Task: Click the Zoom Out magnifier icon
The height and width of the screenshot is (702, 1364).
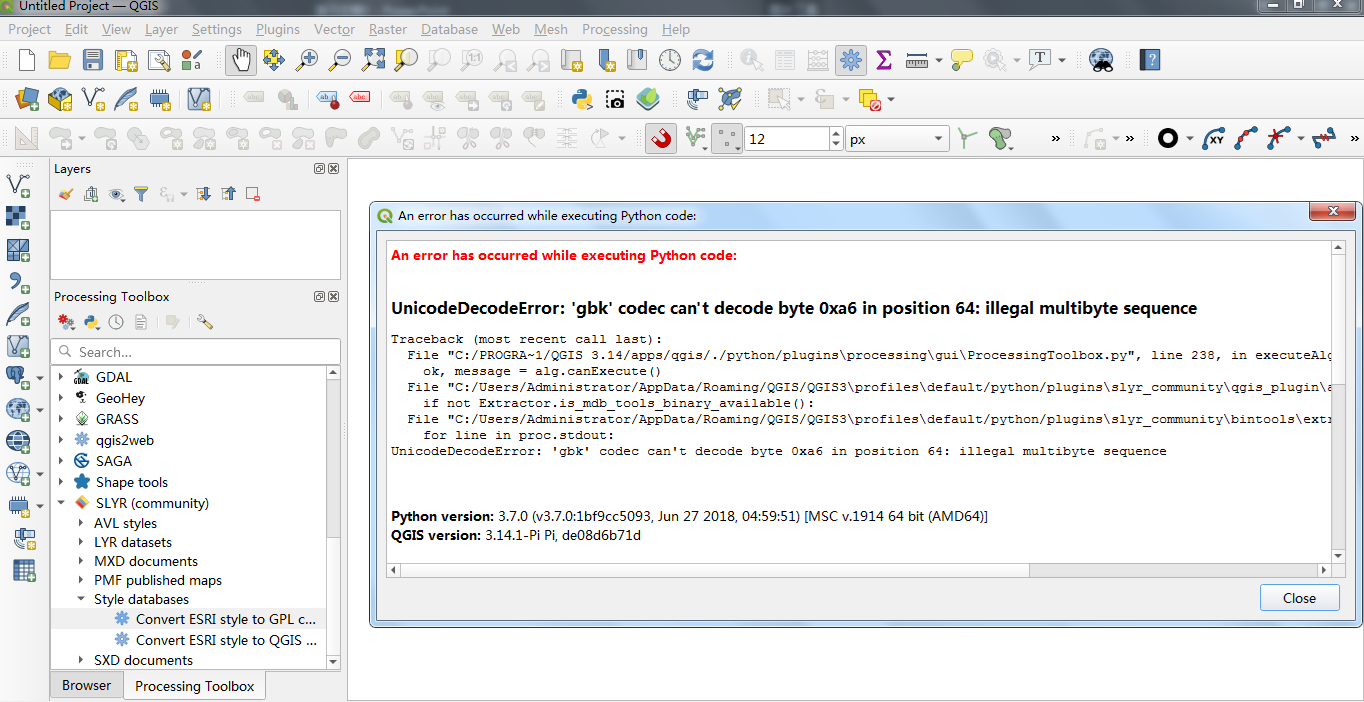Action: tap(340, 60)
